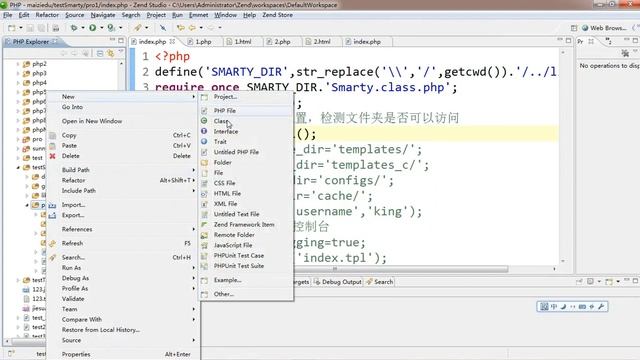This screenshot has width=640, height=360.
Task: Toggle Link with Editor in PHP Explorer
Action: [x=111, y=53]
